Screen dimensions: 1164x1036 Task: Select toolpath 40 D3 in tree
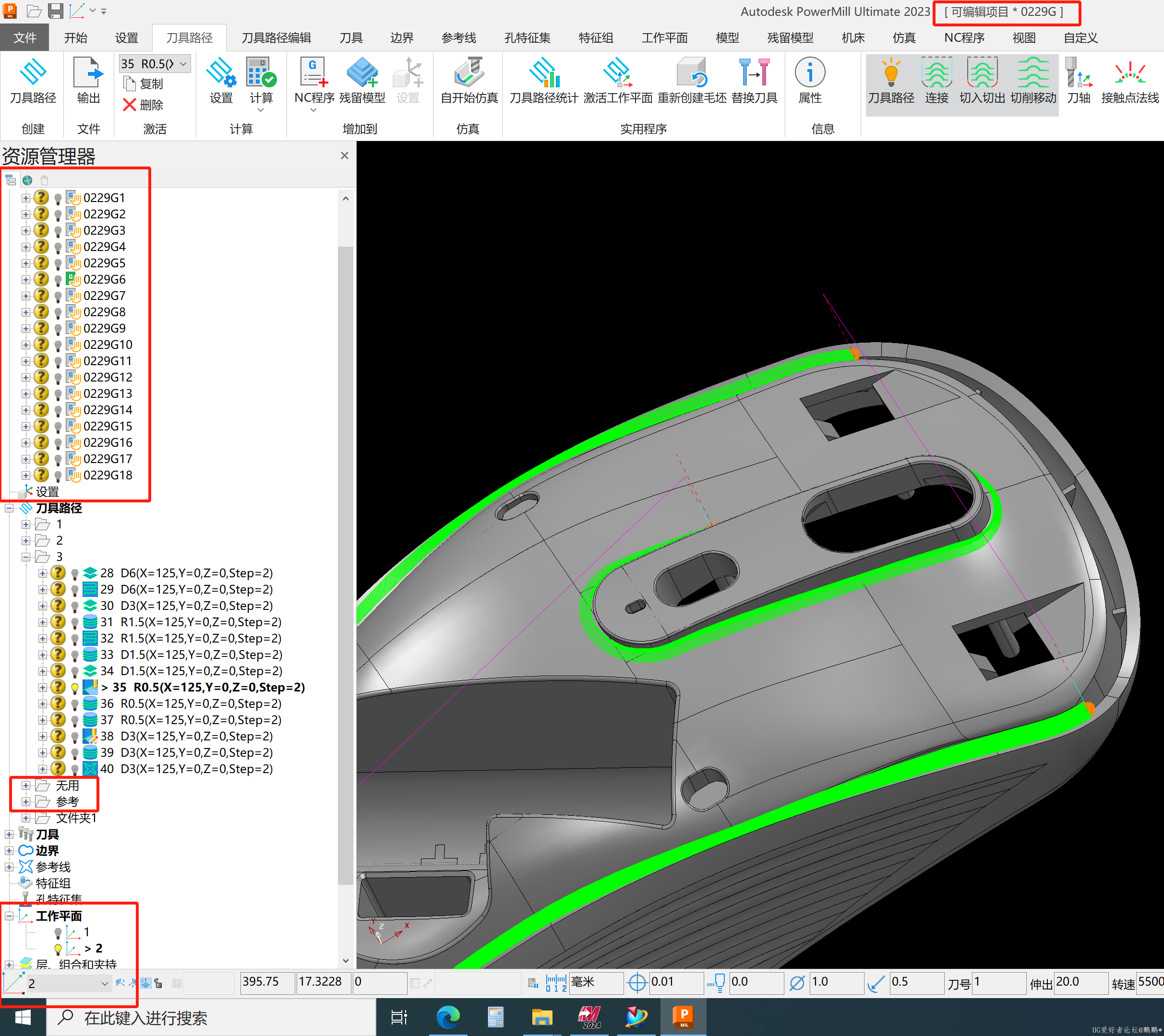tap(187, 769)
